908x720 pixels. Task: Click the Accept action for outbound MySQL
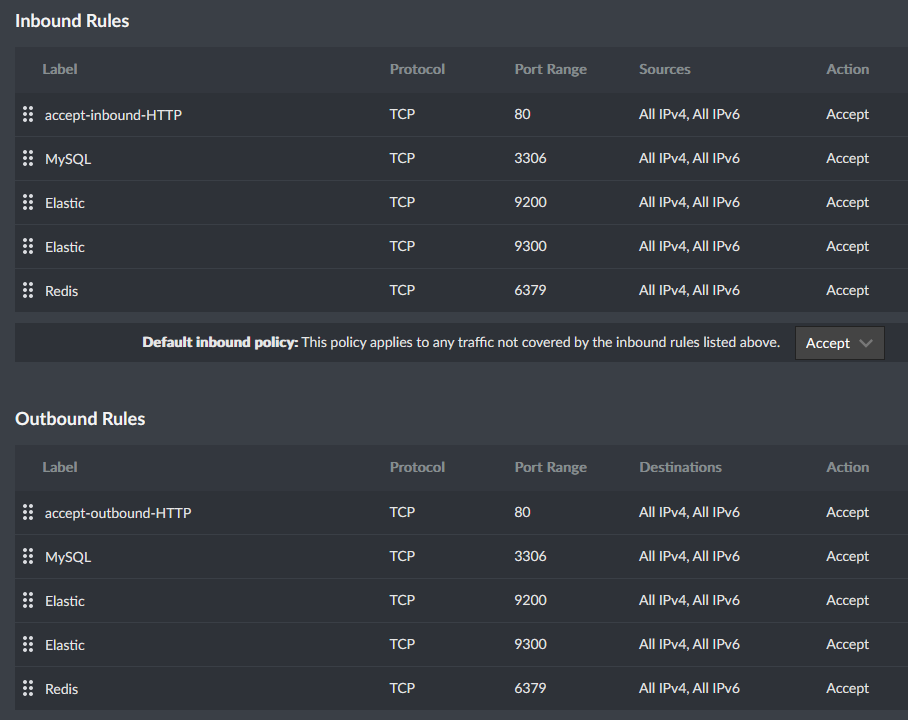pyautogui.click(x=847, y=556)
